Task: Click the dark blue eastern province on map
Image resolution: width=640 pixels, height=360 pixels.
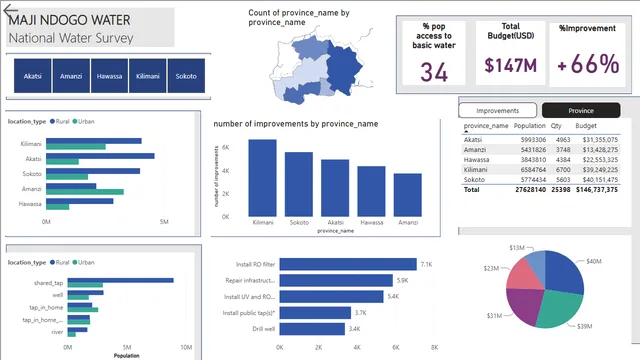Action: pyautogui.click(x=343, y=67)
